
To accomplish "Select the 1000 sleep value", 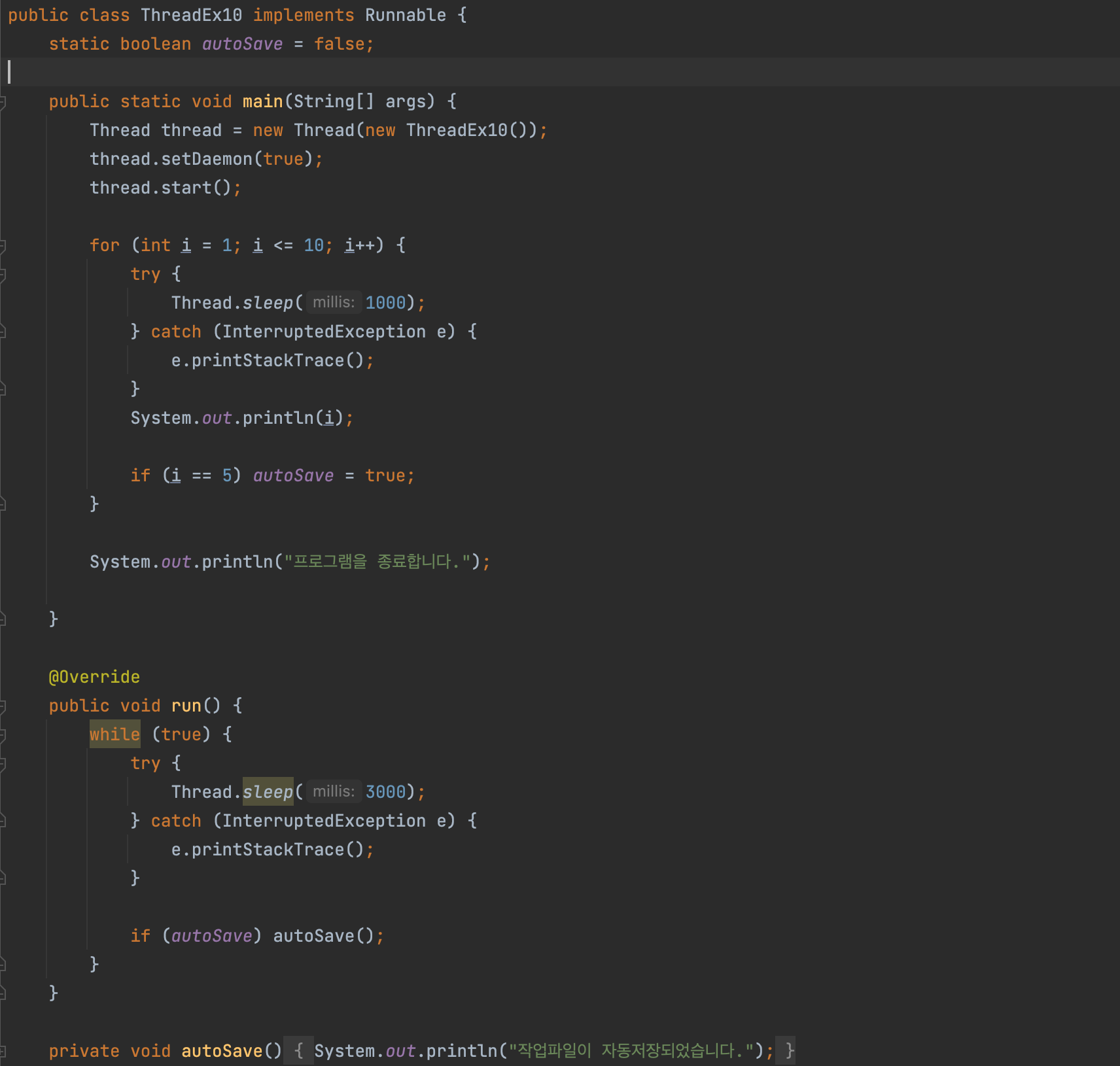I will point(386,303).
